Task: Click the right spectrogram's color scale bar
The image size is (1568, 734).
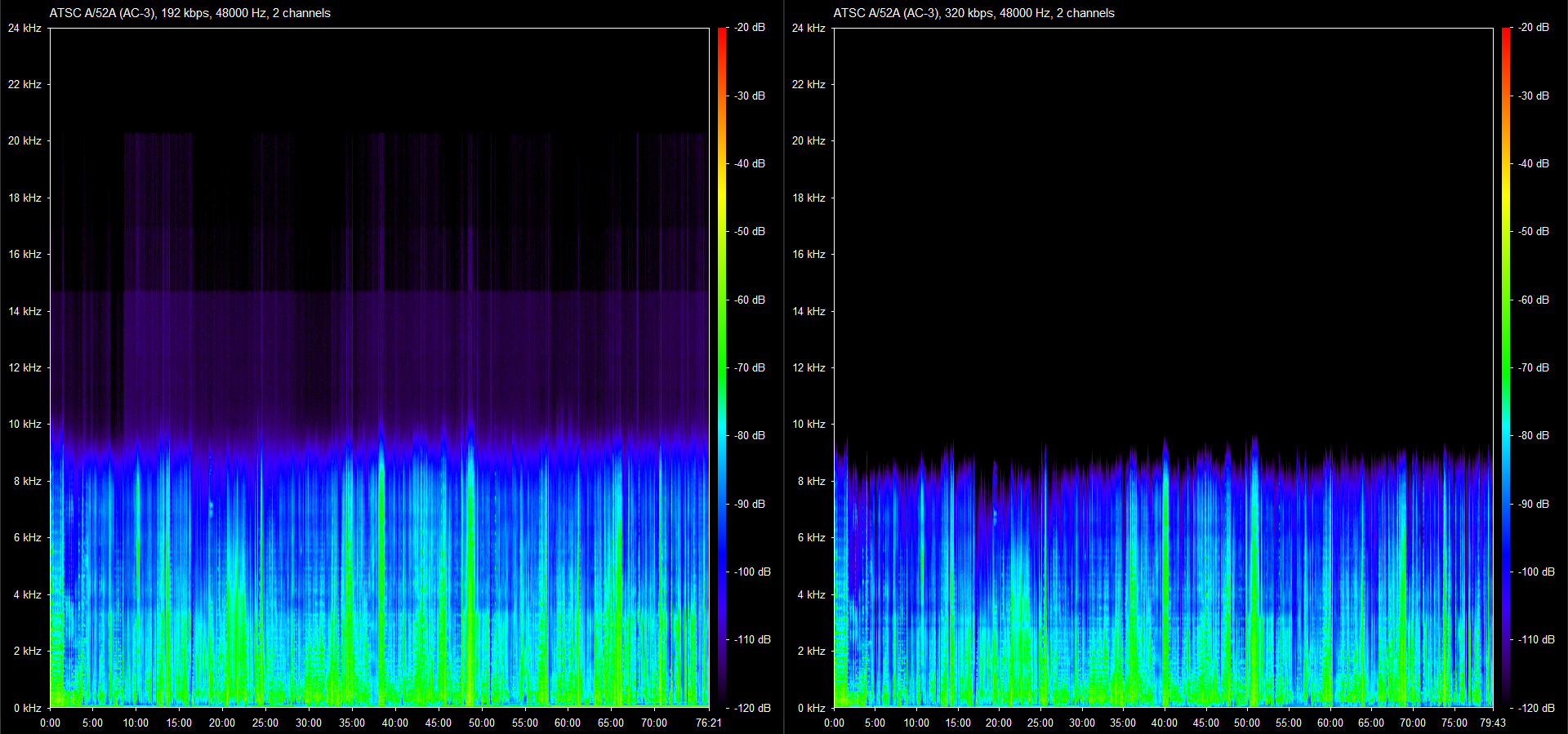Action: click(1506, 367)
